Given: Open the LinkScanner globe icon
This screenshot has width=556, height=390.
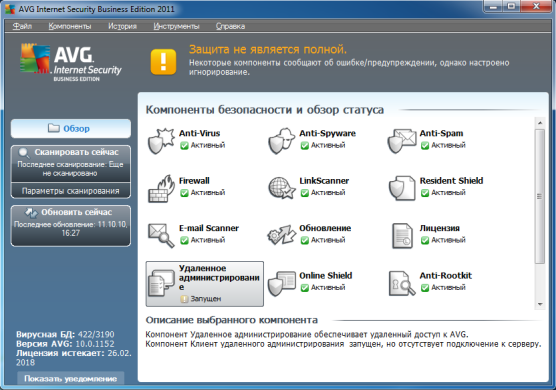Looking at the screenshot, I should [282, 188].
